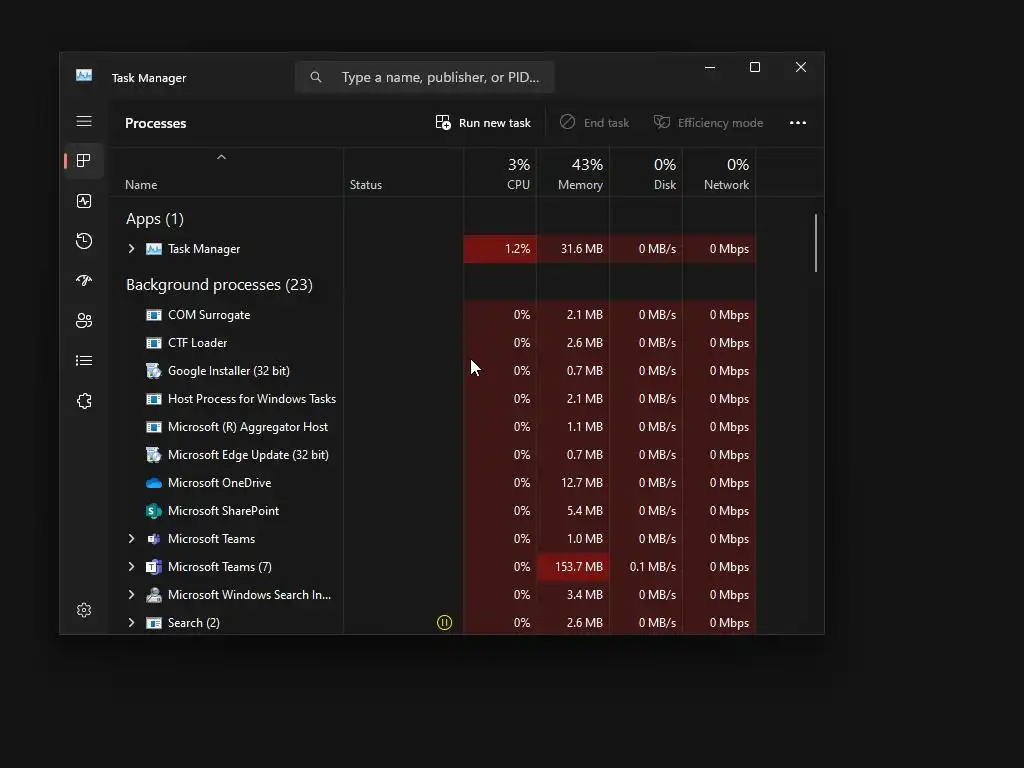This screenshot has height=768, width=1024.
Task: Expand the Microsoft Teams (7) group
Action: (x=131, y=567)
